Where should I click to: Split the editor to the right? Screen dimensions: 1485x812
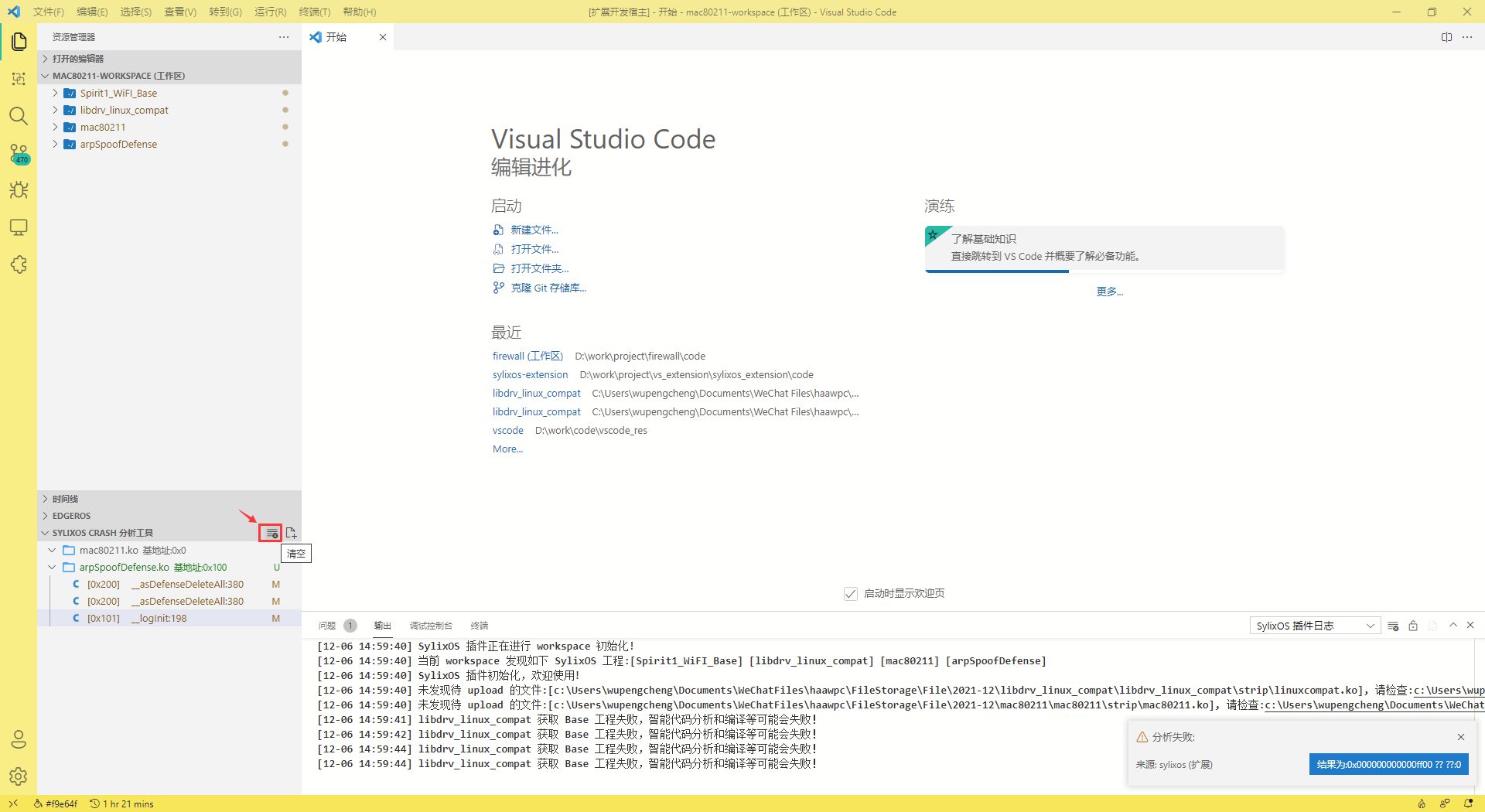coord(1446,37)
